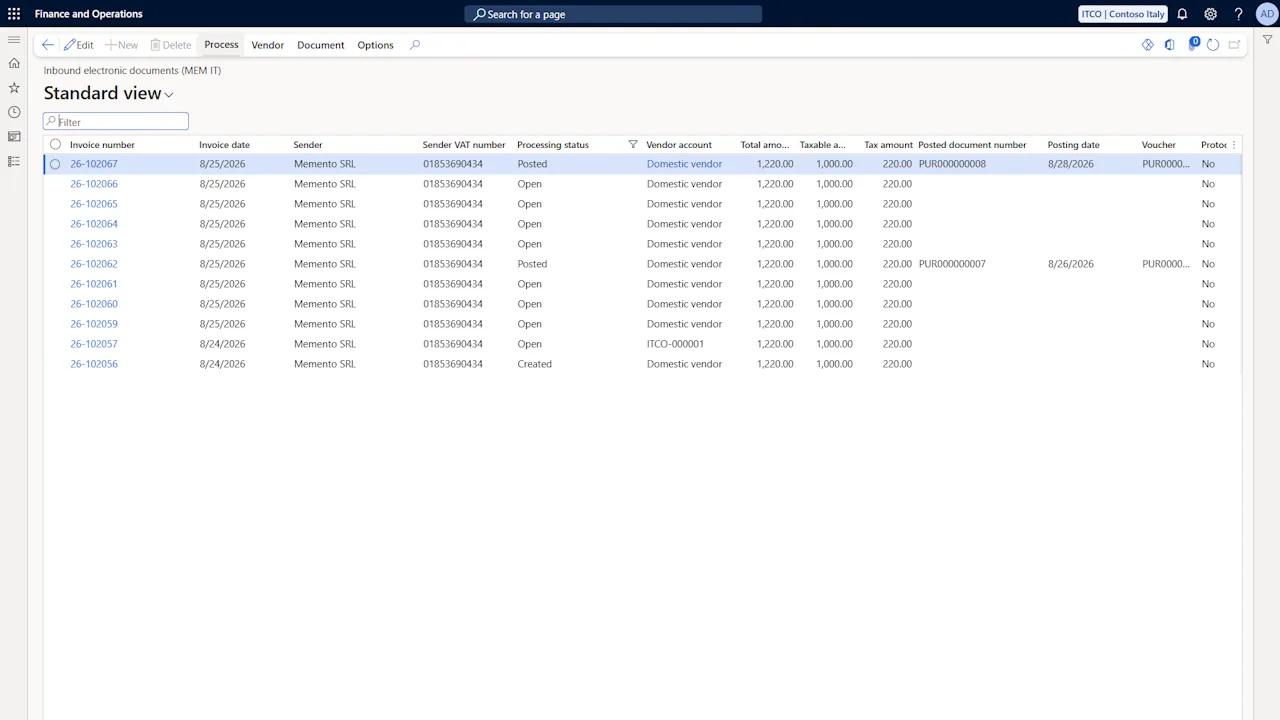Viewport: 1280px width, 720px height.
Task: Click the Edit button
Action: click(78, 45)
